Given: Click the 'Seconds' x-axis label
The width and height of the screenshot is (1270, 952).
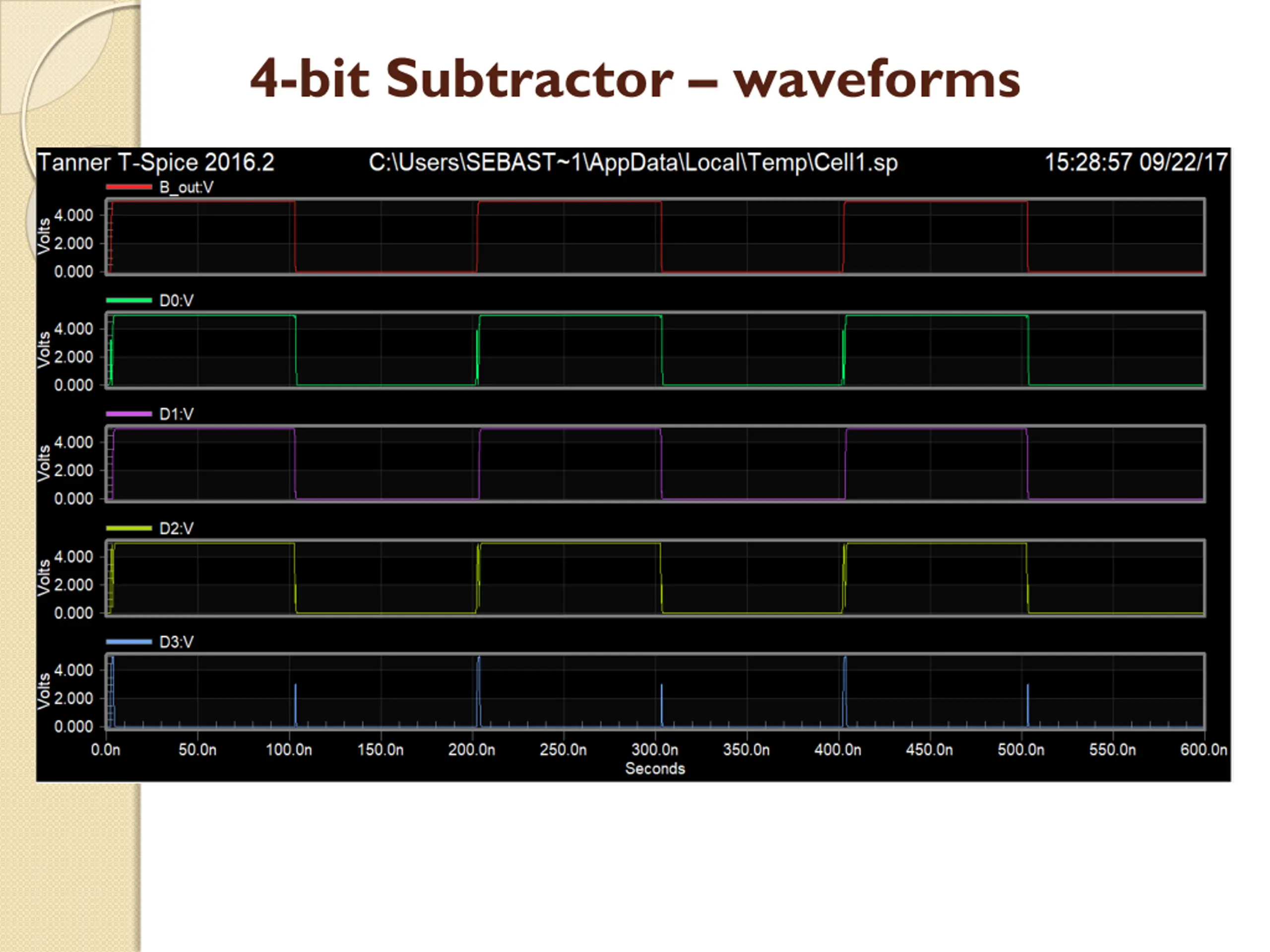Looking at the screenshot, I should click(655, 769).
